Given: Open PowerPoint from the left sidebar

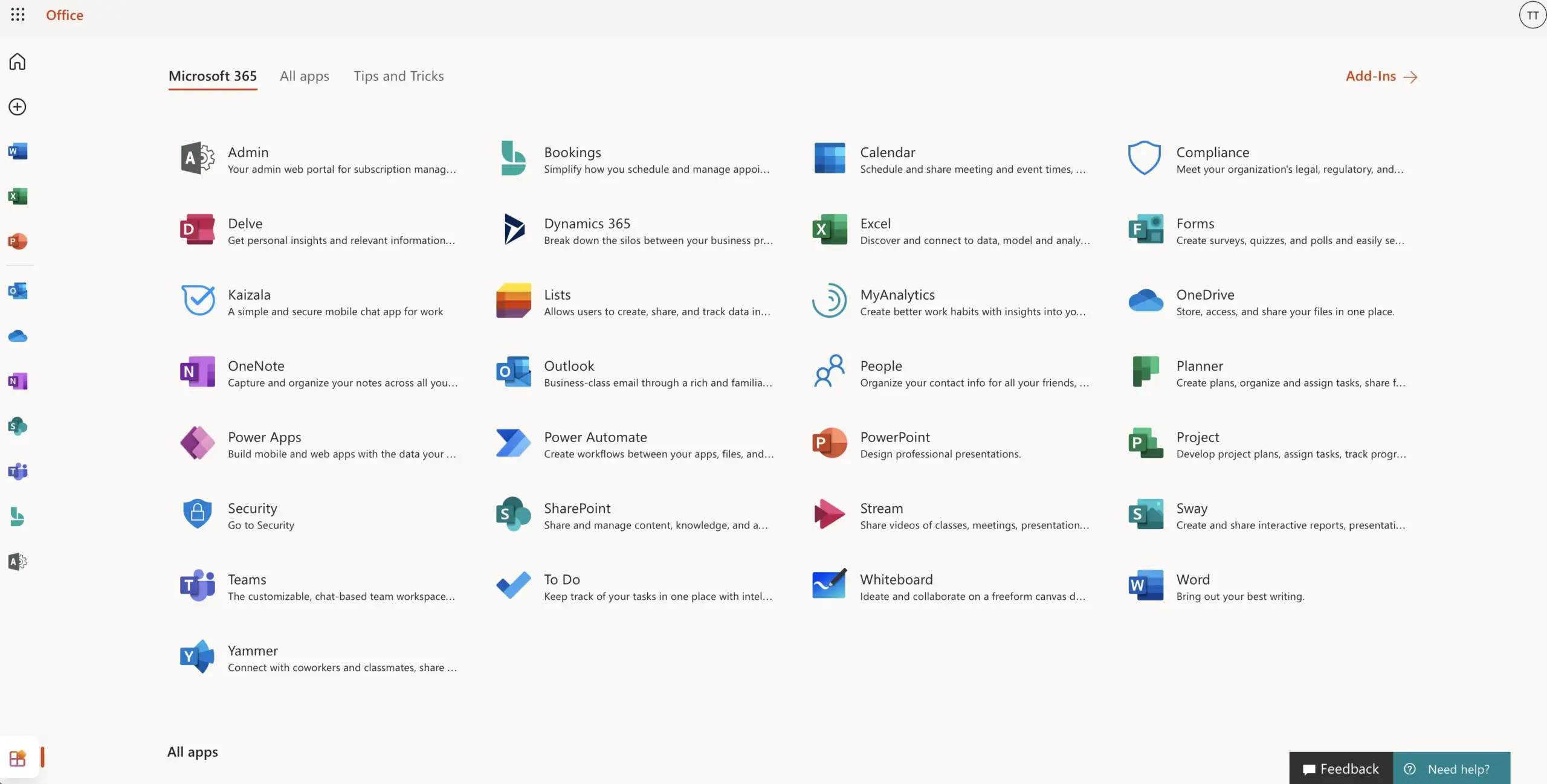Looking at the screenshot, I should 18,241.
